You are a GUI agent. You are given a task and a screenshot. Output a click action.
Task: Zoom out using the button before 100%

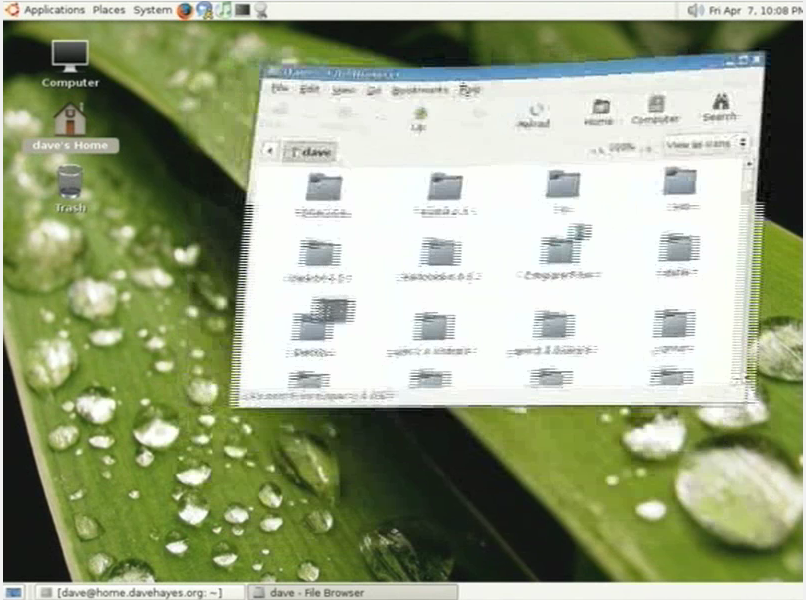click(x=597, y=150)
